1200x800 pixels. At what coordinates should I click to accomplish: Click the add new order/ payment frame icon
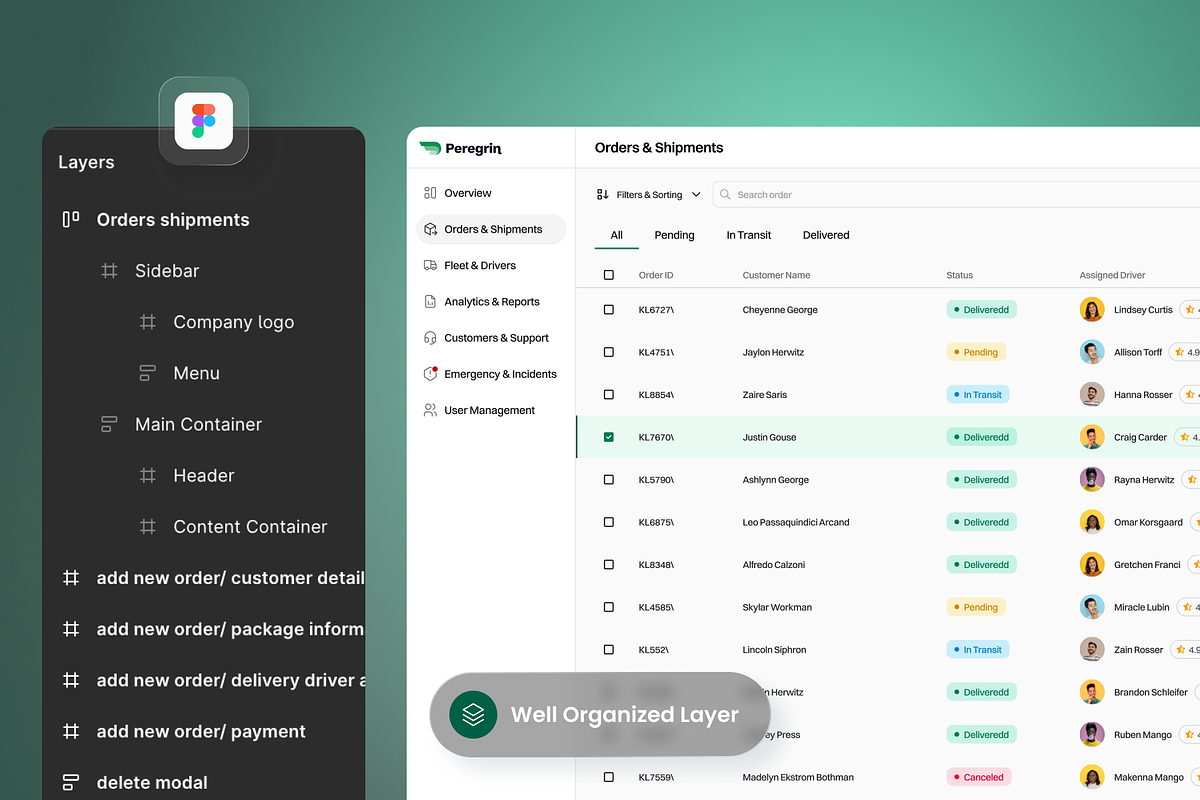[x=71, y=731]
